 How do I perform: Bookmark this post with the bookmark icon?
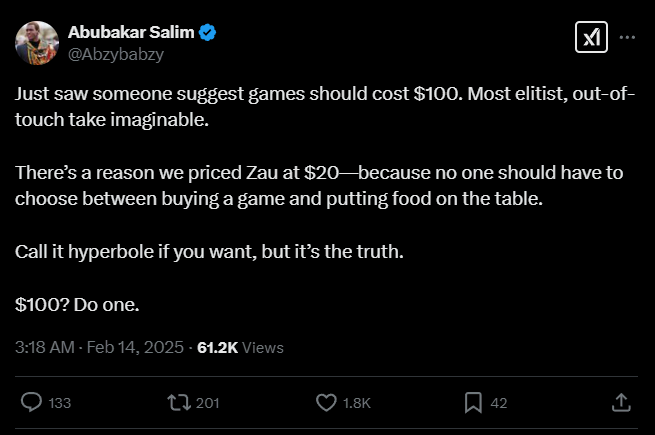tap(474, 402)
